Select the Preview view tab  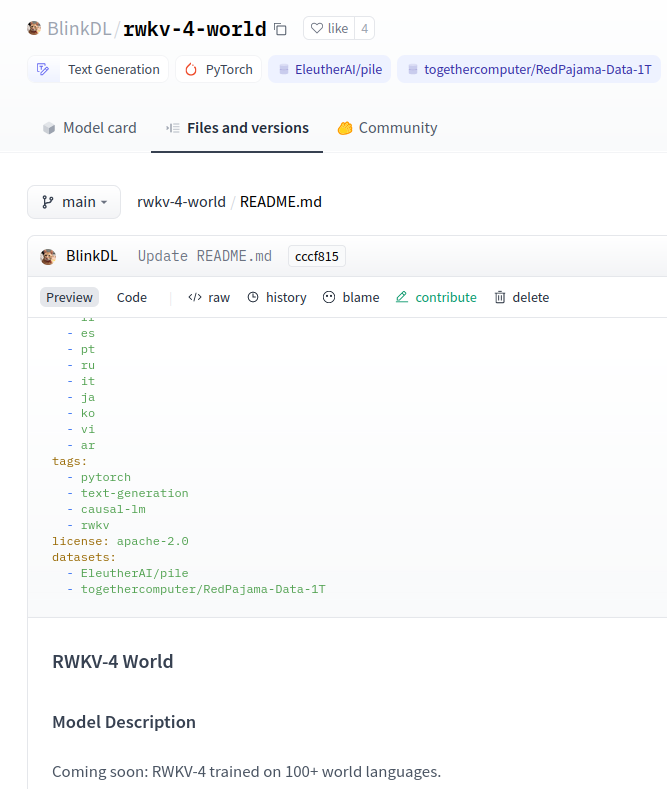point(69,297)
